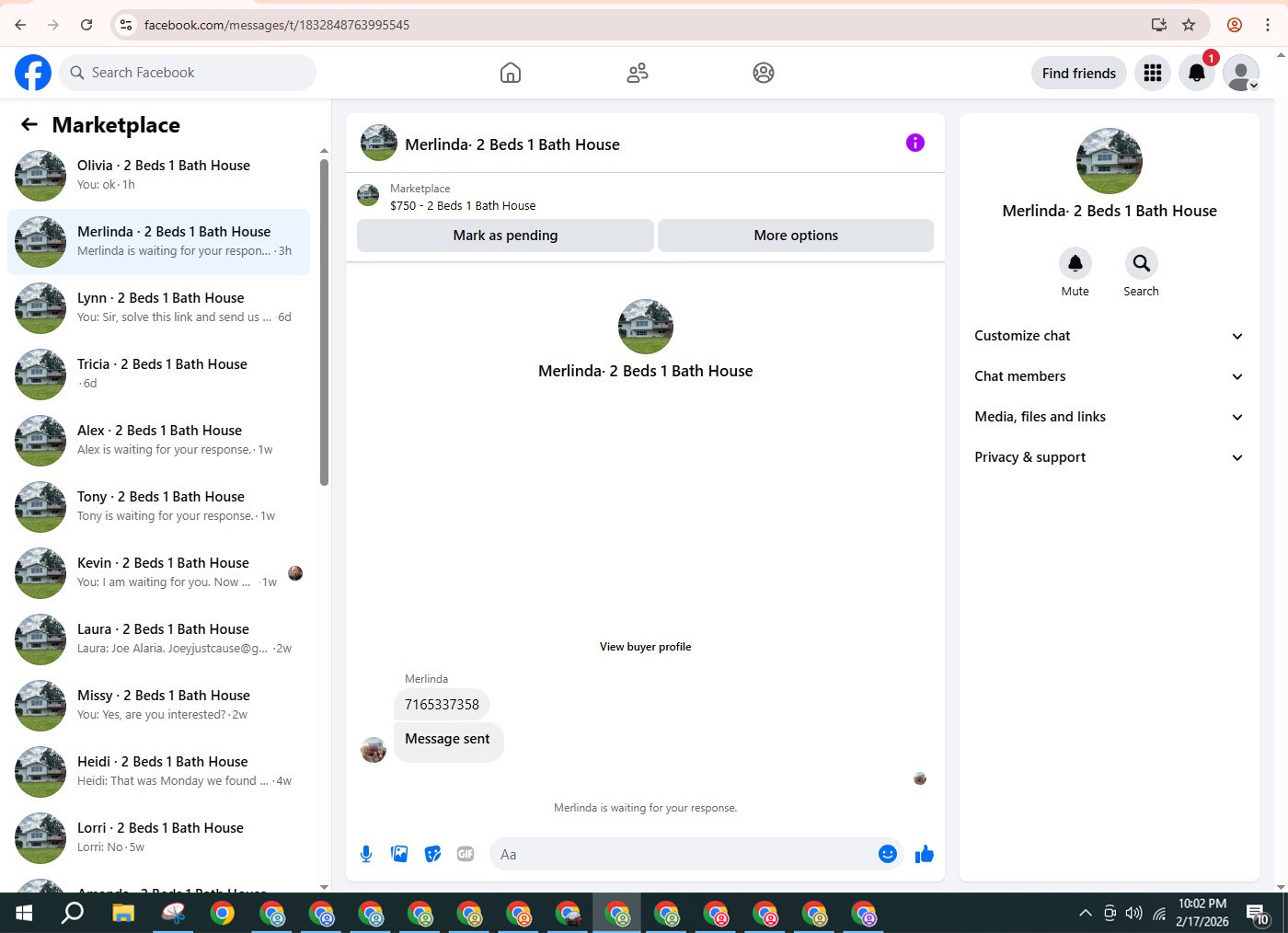Open the Facebook menu grid icon
This screenshot has height=933, width=1288.
pos(1153,73)
